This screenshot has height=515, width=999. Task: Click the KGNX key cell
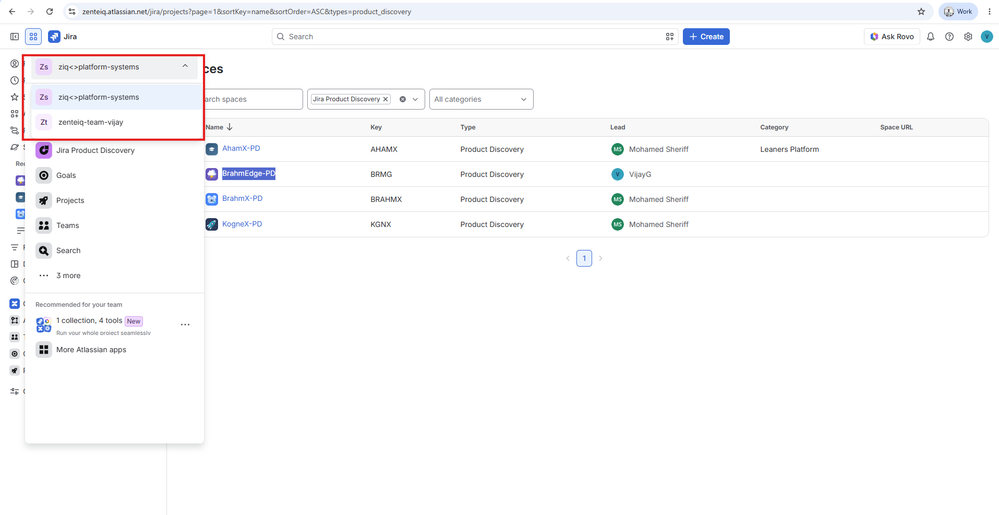pyautogui.click(x=381, y=224)
